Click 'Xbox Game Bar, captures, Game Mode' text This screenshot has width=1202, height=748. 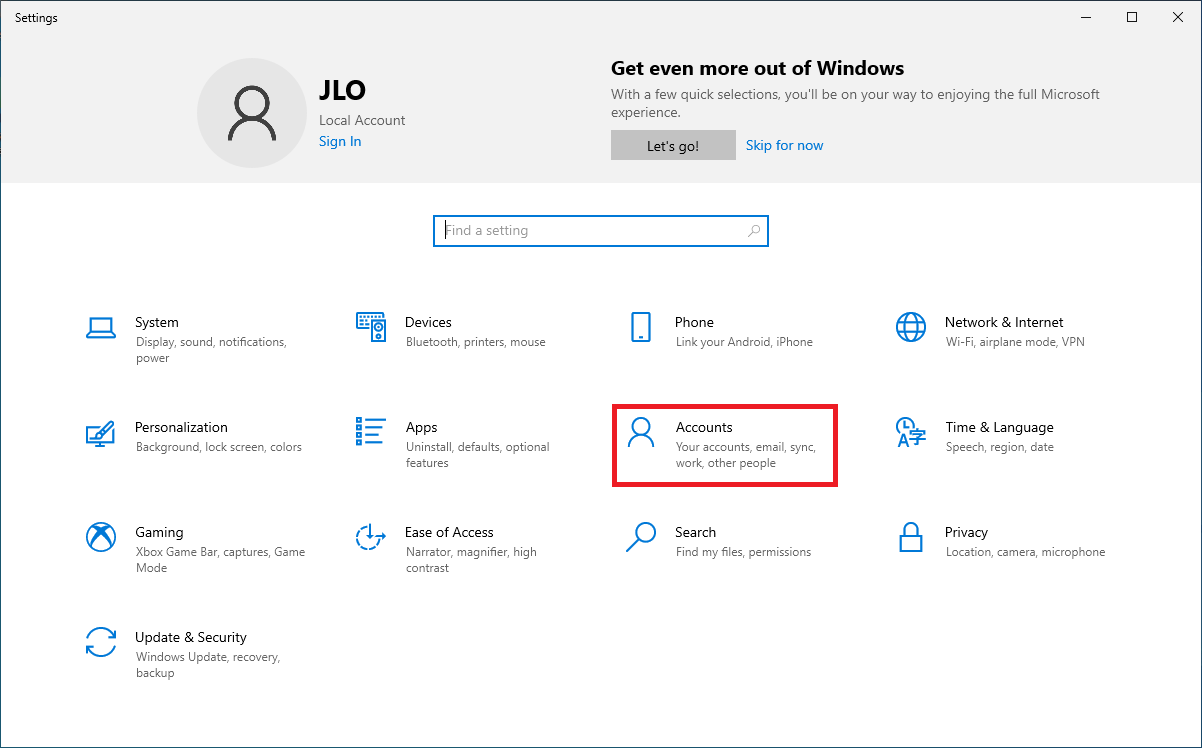point(220,560)
